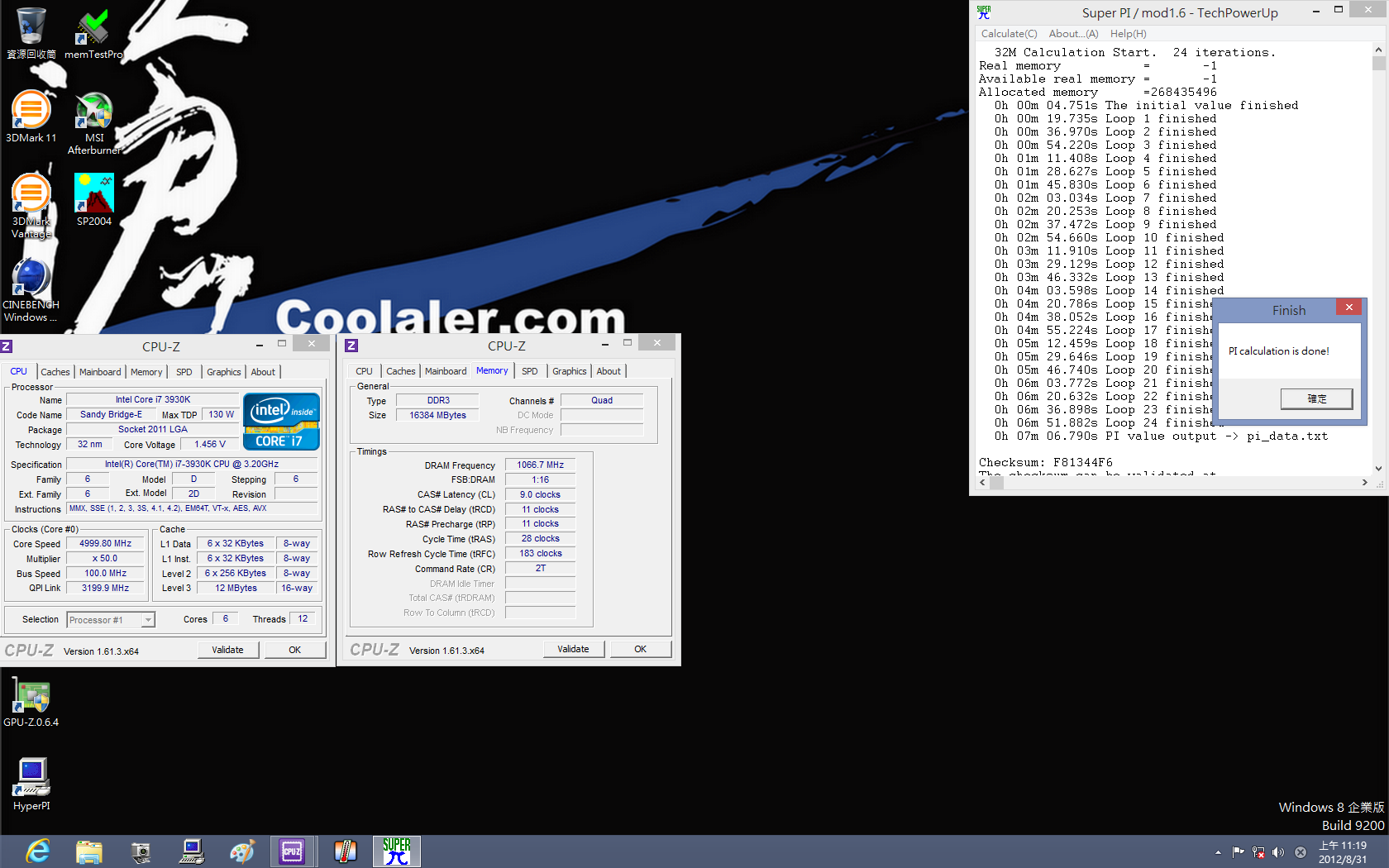Switch to CPU tab in right CPU-Z
The width and height of the screenshot is (1389, 868).
364,371
